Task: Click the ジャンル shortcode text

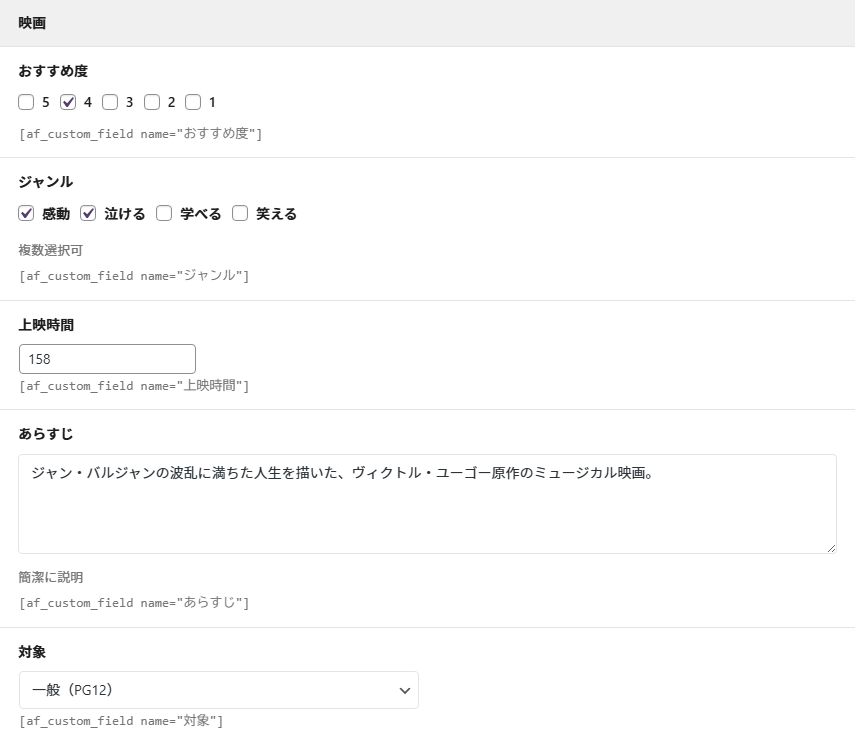Action: pyautogui.click(x=134, y=275)
